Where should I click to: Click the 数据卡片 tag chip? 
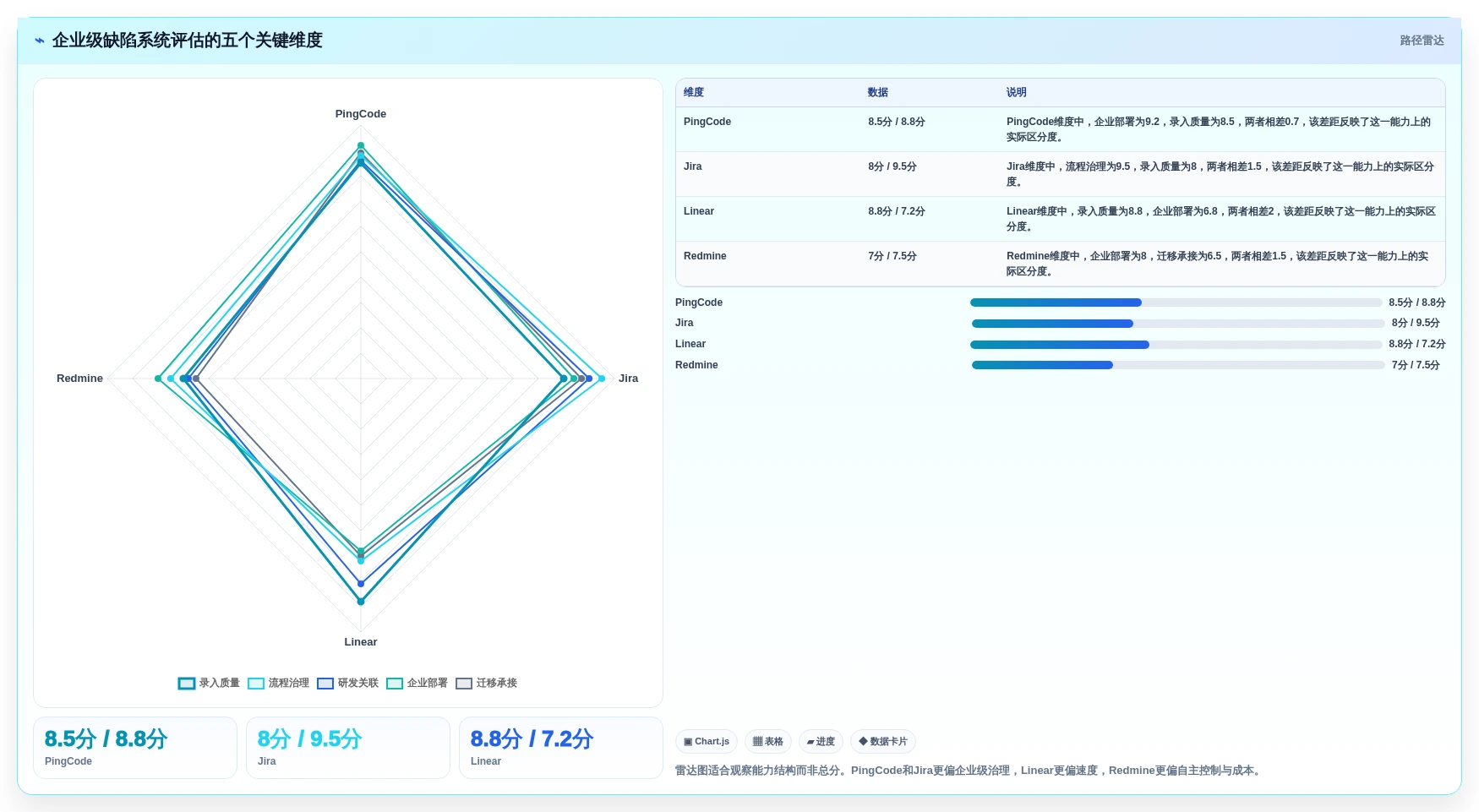coord(883,742)
